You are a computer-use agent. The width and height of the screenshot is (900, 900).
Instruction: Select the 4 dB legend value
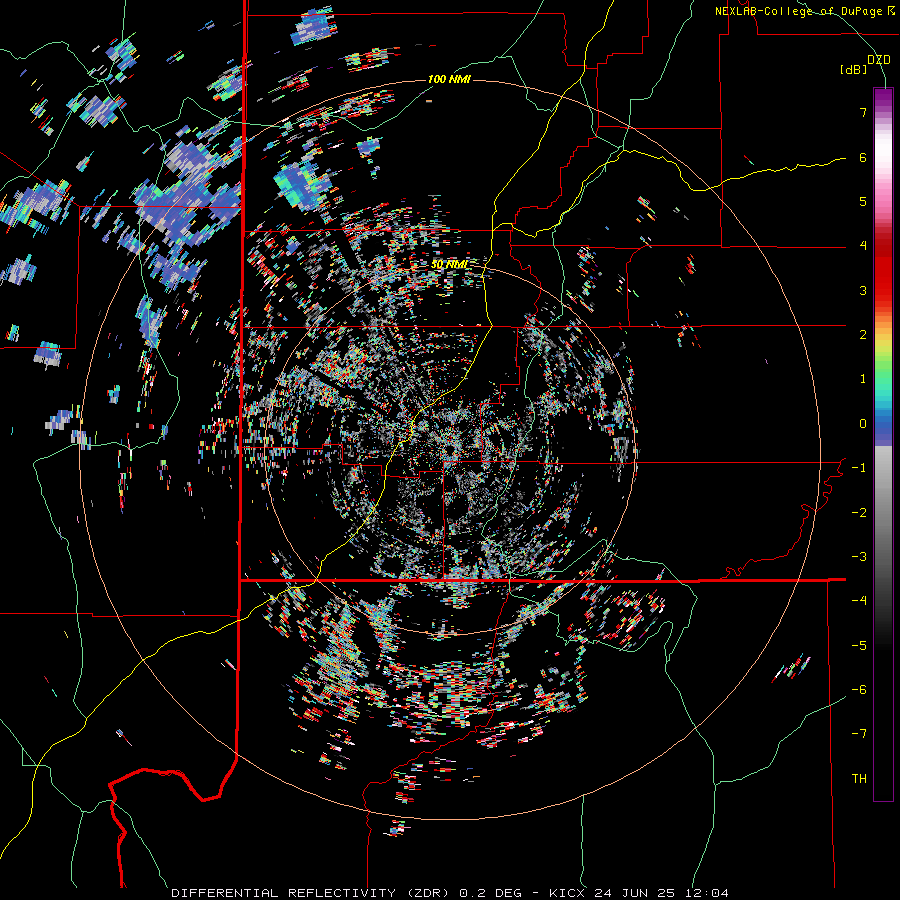coord(863,246)
